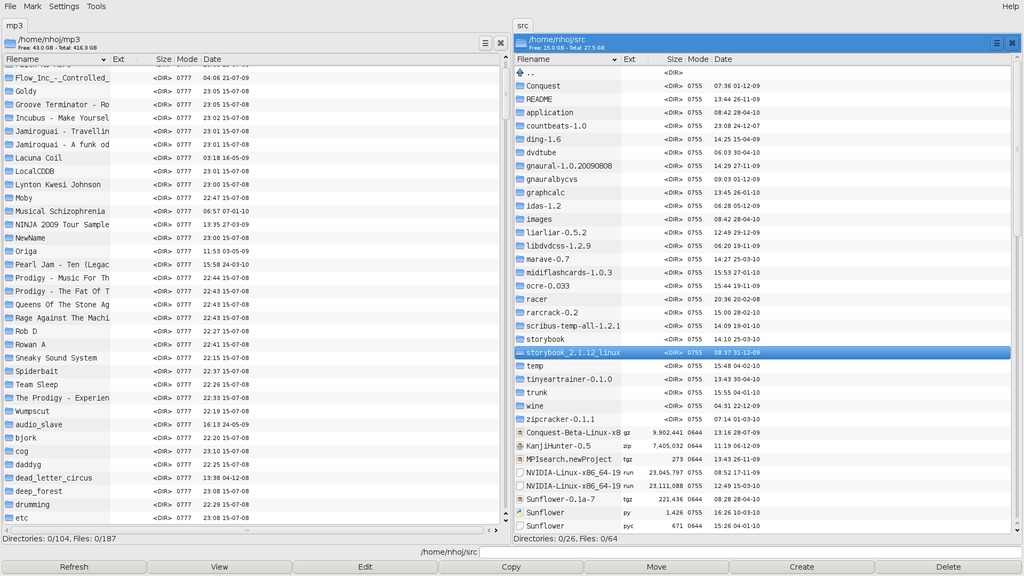1024x576 pixels.
Task: Click the left panel's command symbol icon
Action: point(501,43)
